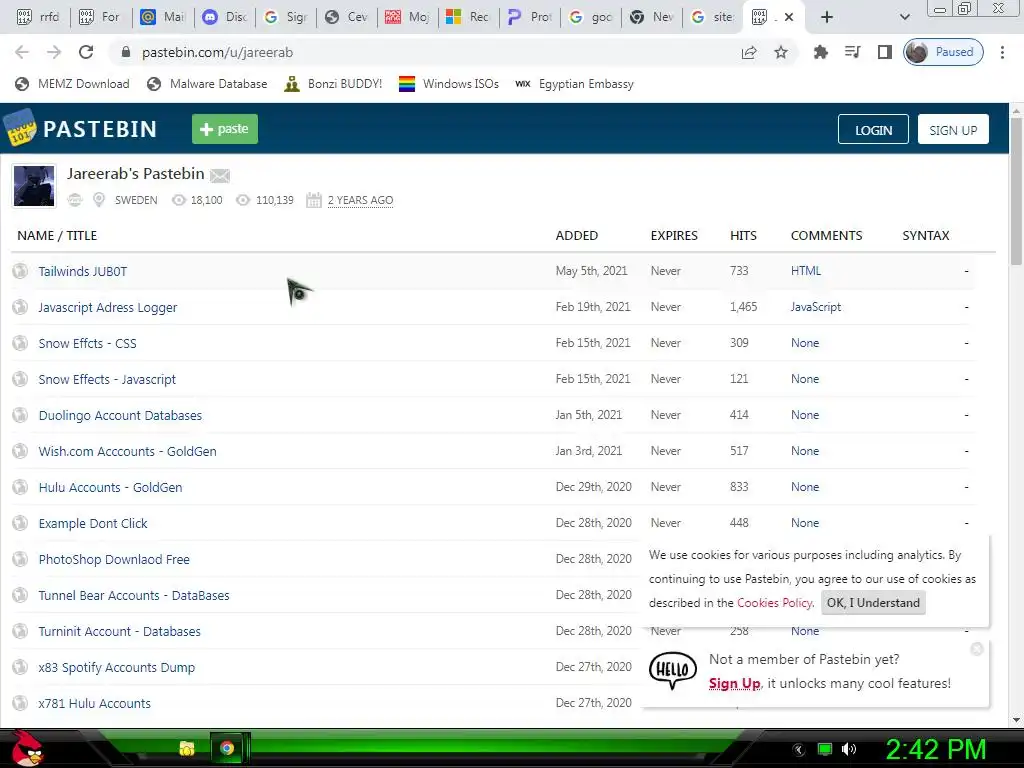The height and width of the screenshot is (768, 1024).
Task: Click the browser forward arrow
Action: [54, 52]
